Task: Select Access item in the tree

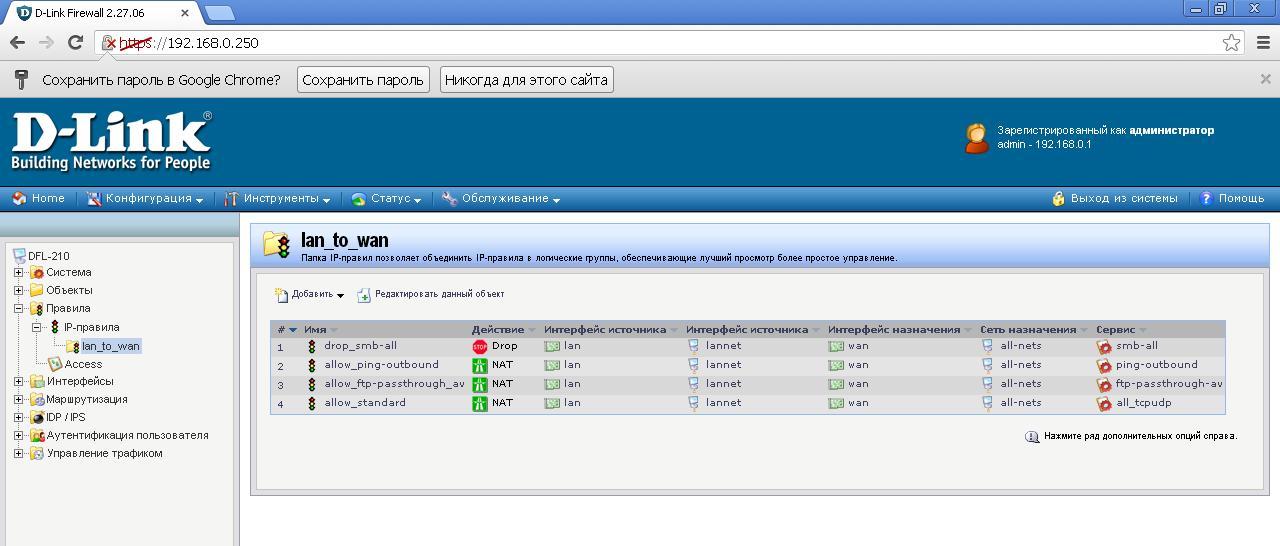Action: click(83, 365)
